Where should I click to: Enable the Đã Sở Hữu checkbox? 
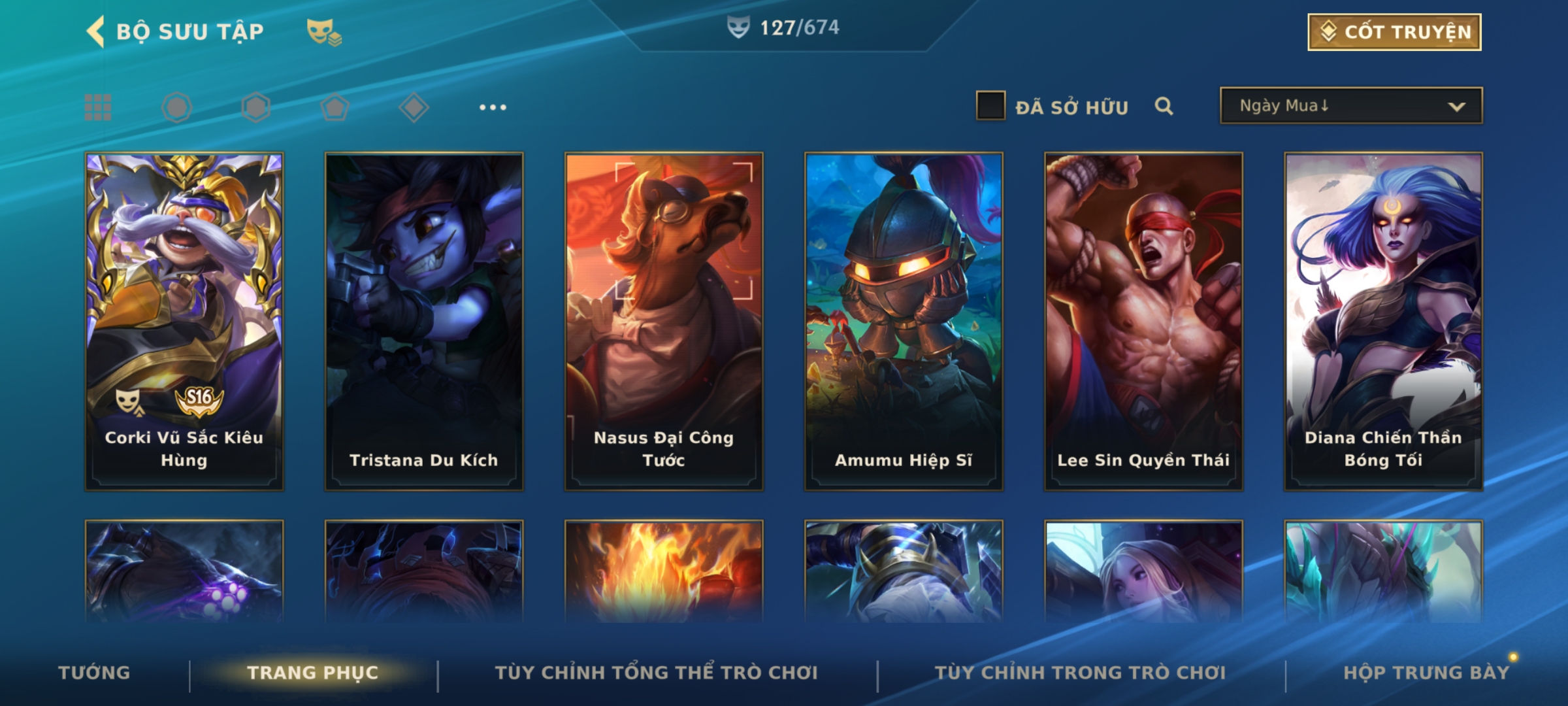pyautogui.click(x=990, y=106)
